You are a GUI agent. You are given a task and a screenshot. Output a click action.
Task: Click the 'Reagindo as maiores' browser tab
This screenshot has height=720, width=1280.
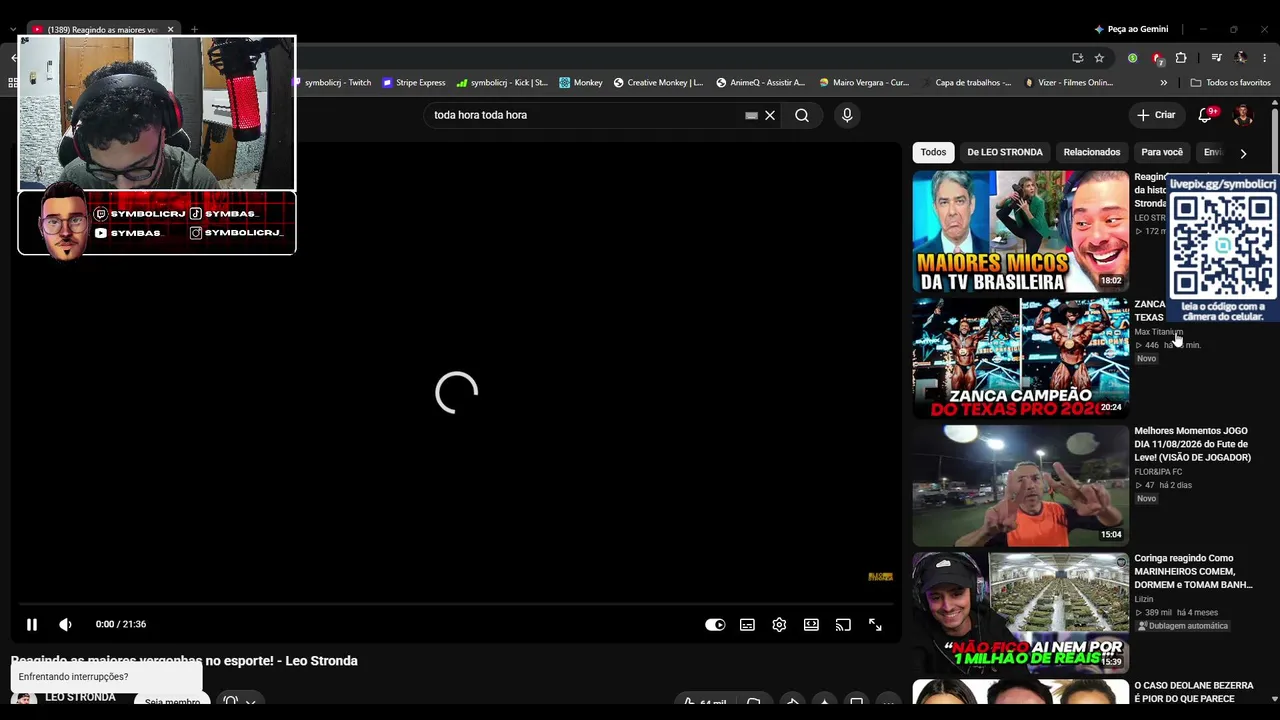[x=103, y=29]
